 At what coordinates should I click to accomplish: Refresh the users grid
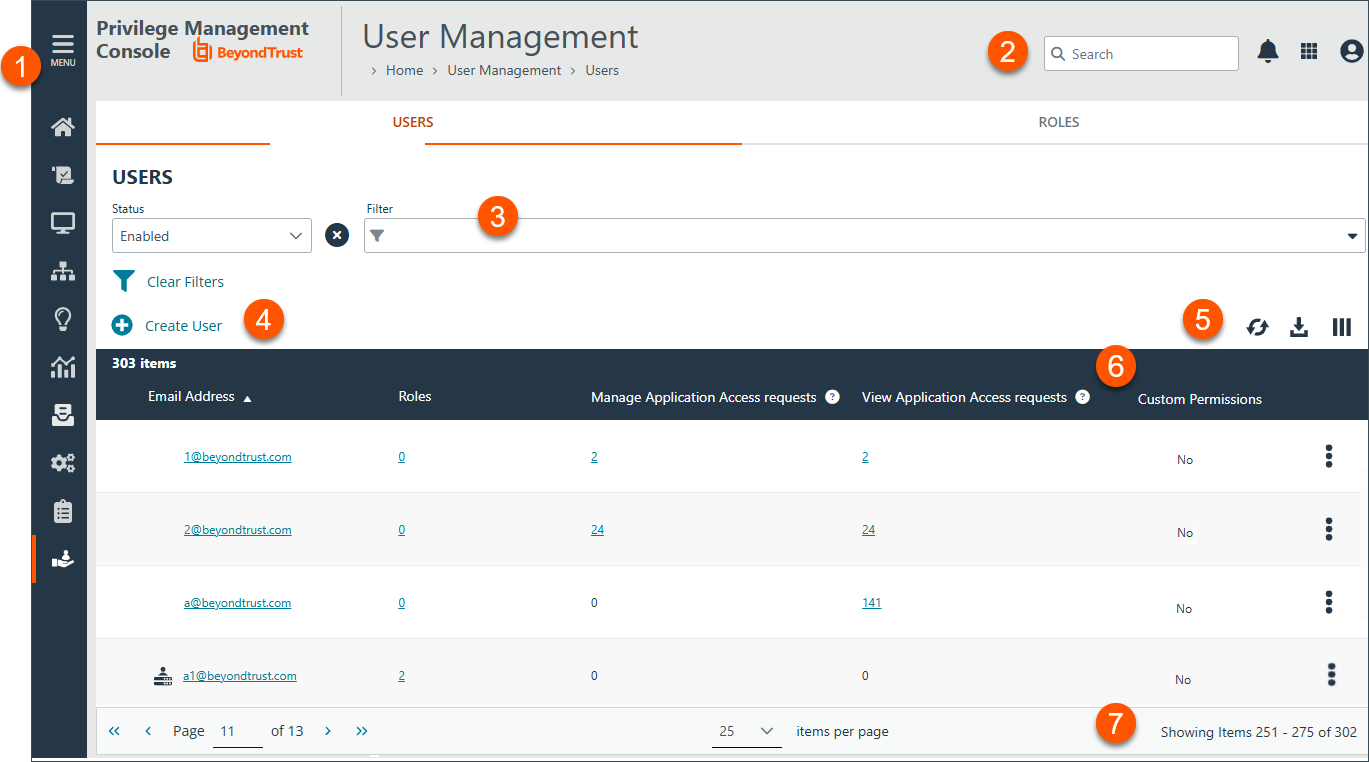pyautogui.click(x=1257, y=327)
